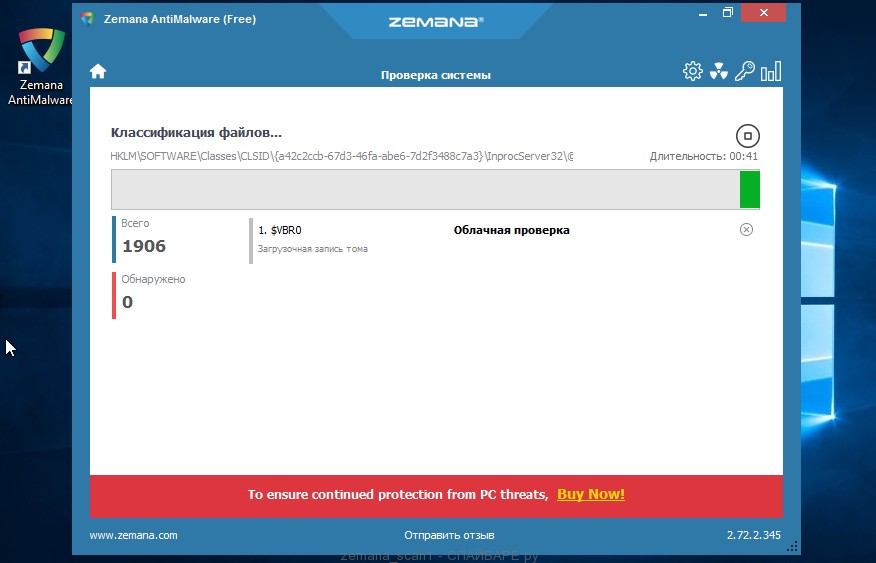
Task: Open reports via the bar chart icon
Action: click(x=771, y=71)
